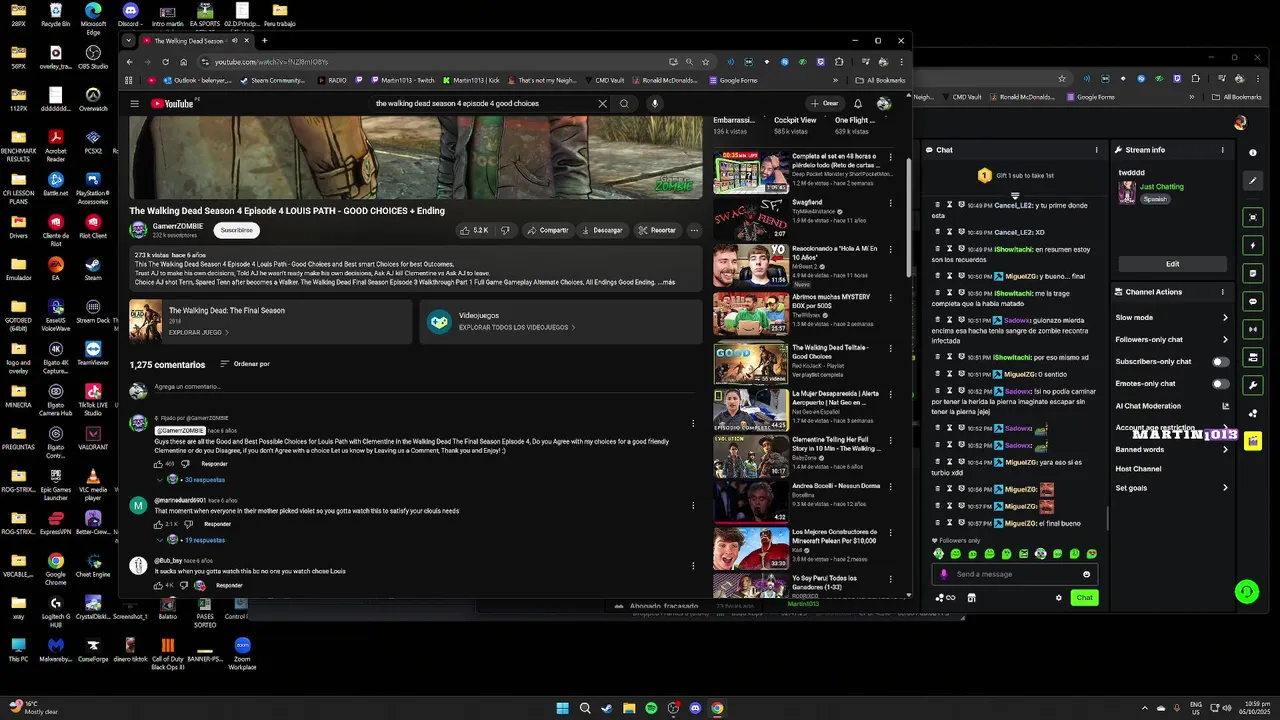
Task: Open Martin1013 - Twitch bookmark
Action: pos(402,80)
